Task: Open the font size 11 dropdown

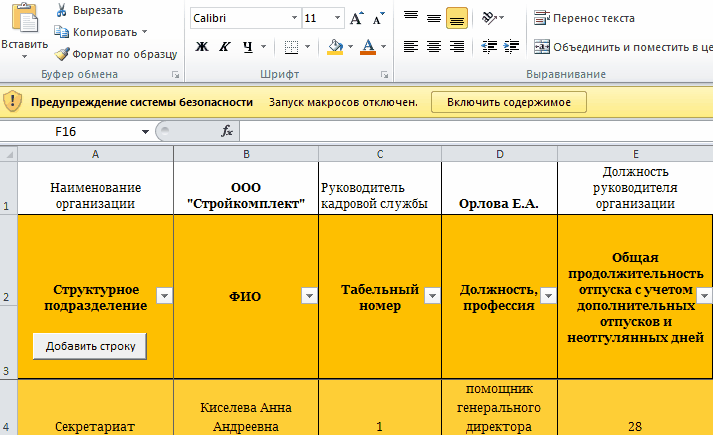Action: point(337,18)
